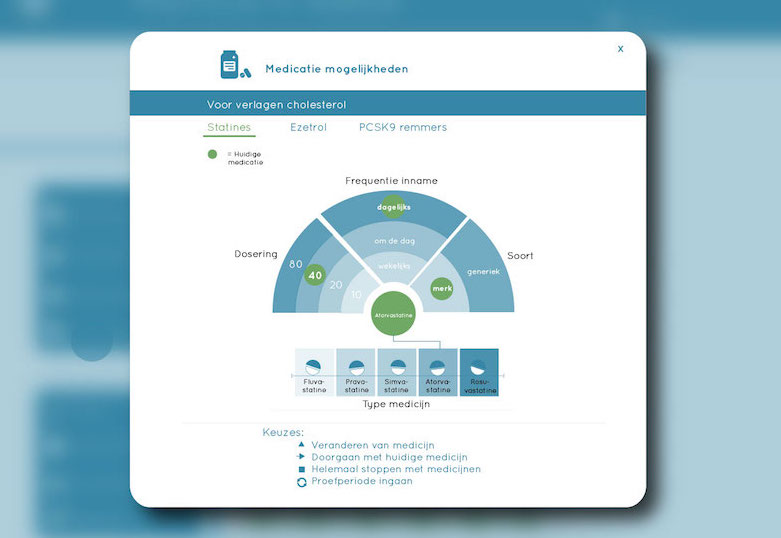Select the 'dagelijks' frequency option
This screenshot has width=781, height=538.
coord(394,207)
